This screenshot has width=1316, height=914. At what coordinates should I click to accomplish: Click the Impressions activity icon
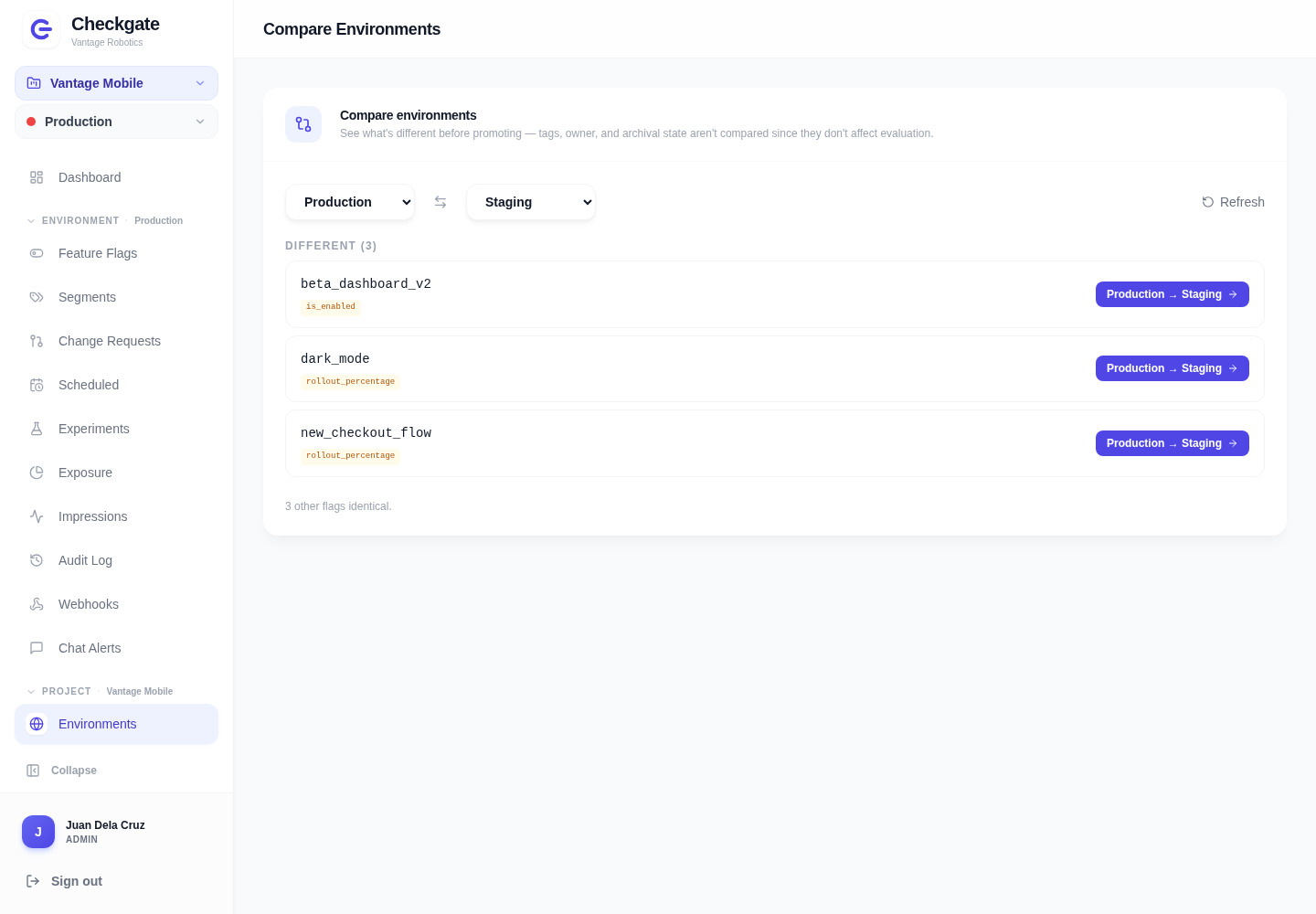click(x=37, y=516)
